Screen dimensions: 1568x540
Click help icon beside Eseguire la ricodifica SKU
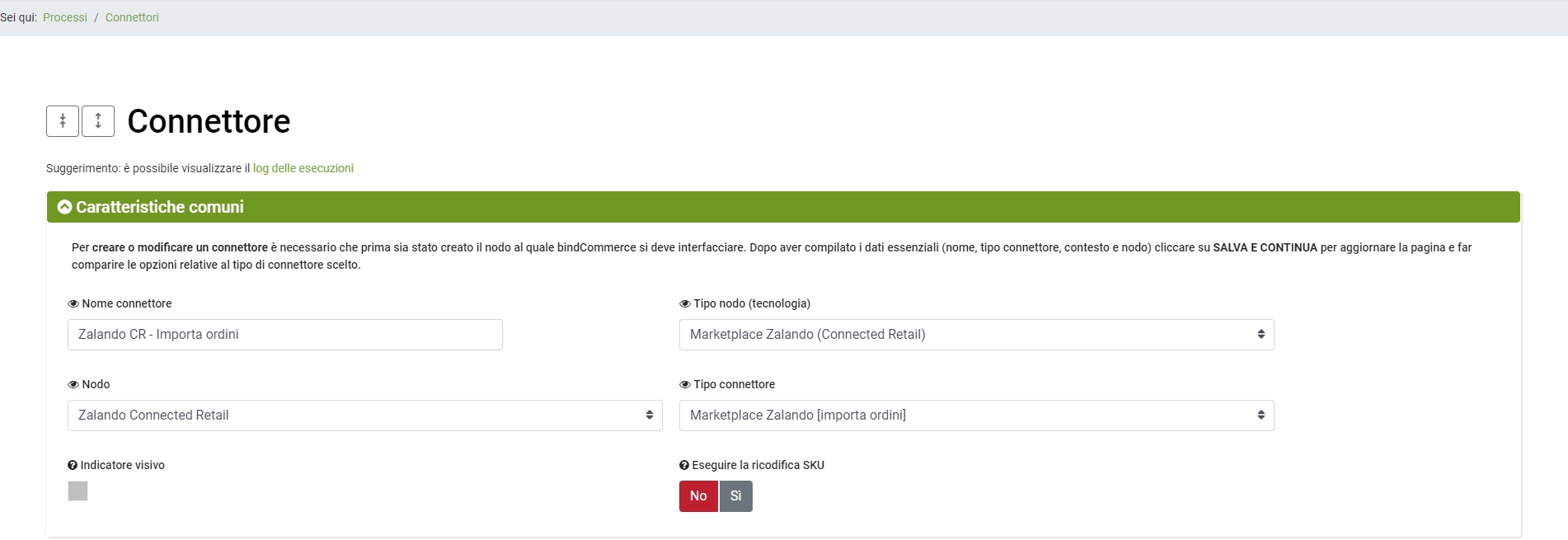tap(684, 466)
